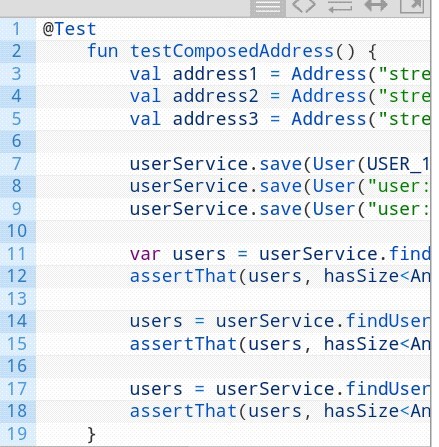
Task: Click findUser call on line 17
Action: tap(388, 389)
